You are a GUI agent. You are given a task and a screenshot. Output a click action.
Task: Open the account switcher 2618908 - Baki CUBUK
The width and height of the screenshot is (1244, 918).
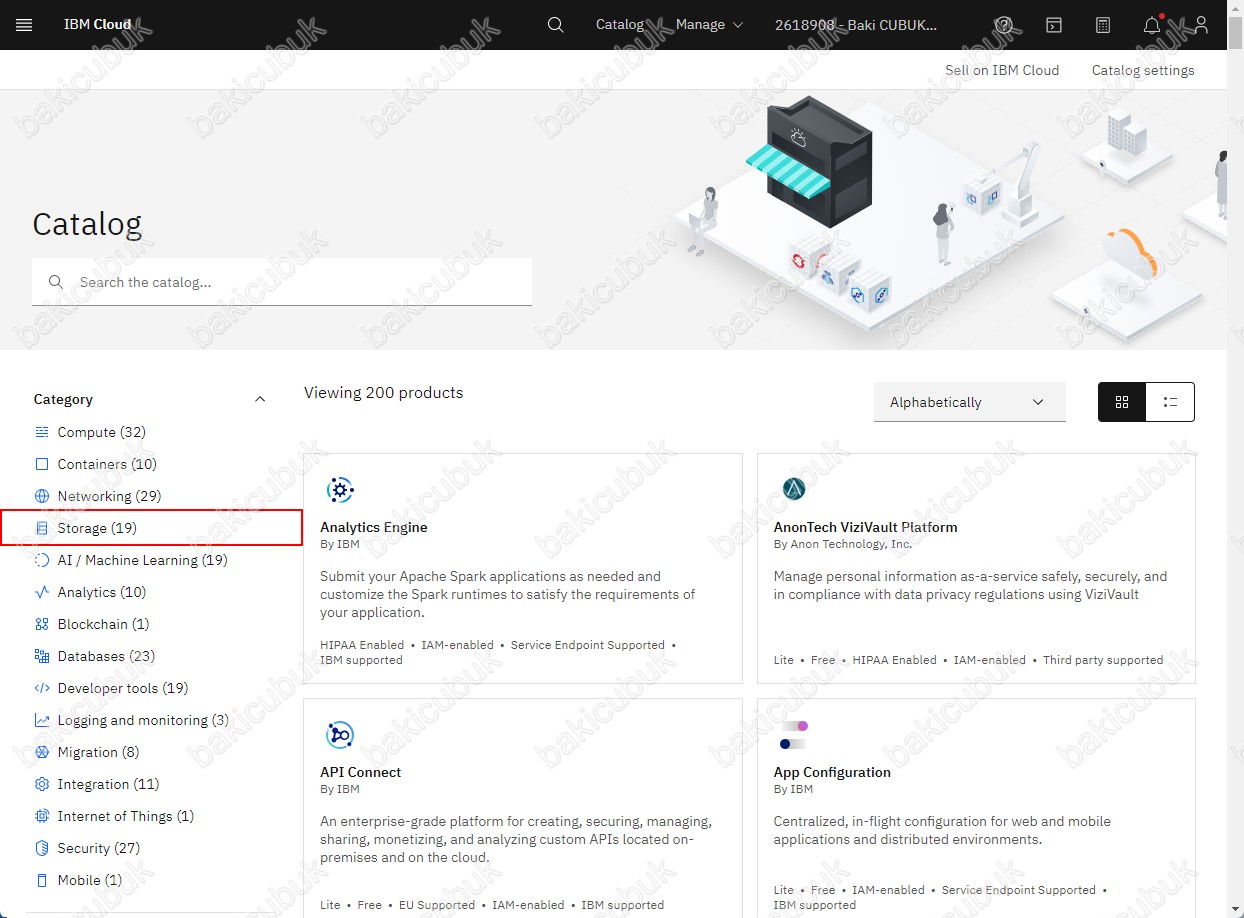click(x=856, y=25)
